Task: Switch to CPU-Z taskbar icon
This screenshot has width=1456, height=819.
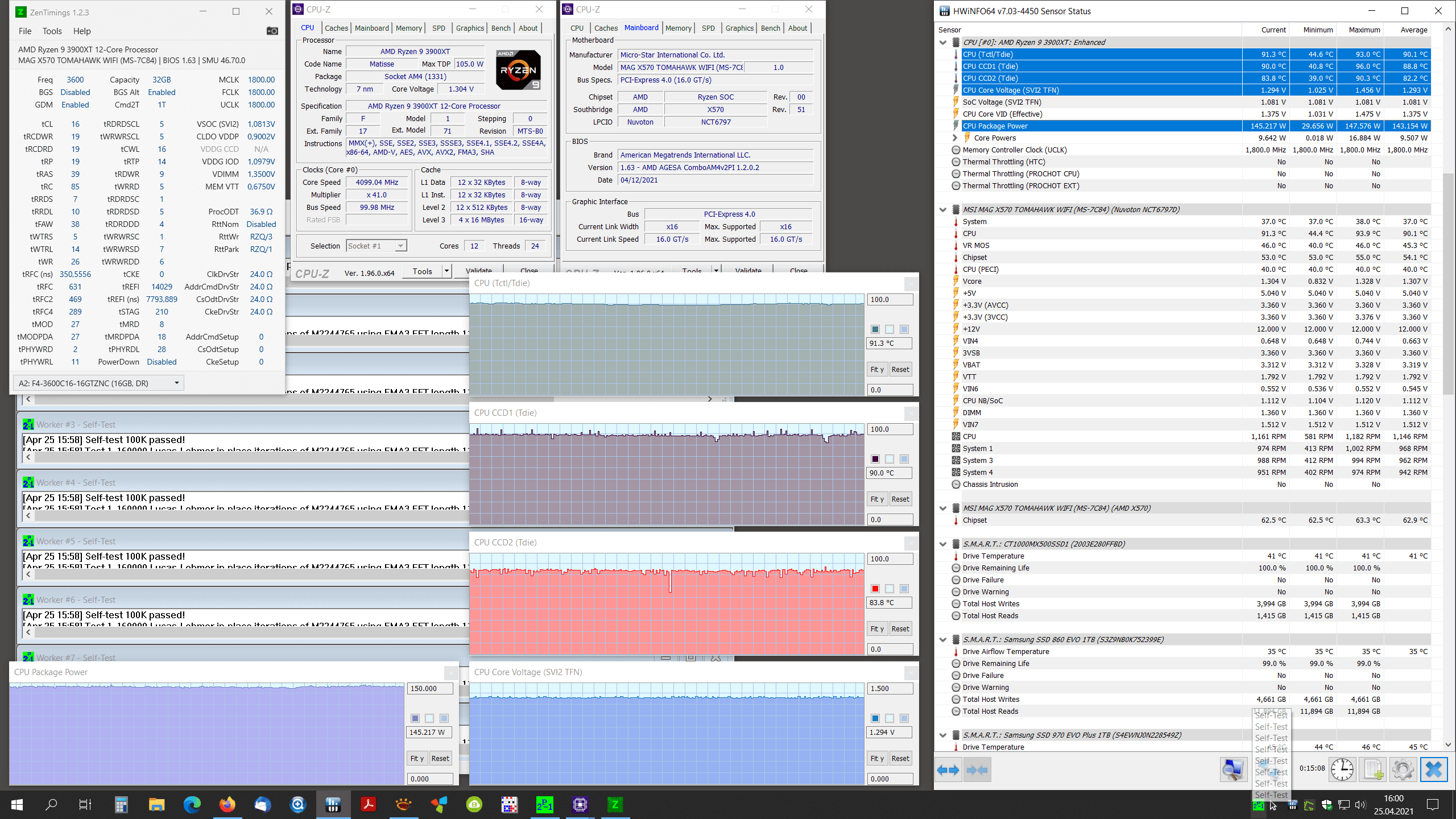Action: coord(580,804)
